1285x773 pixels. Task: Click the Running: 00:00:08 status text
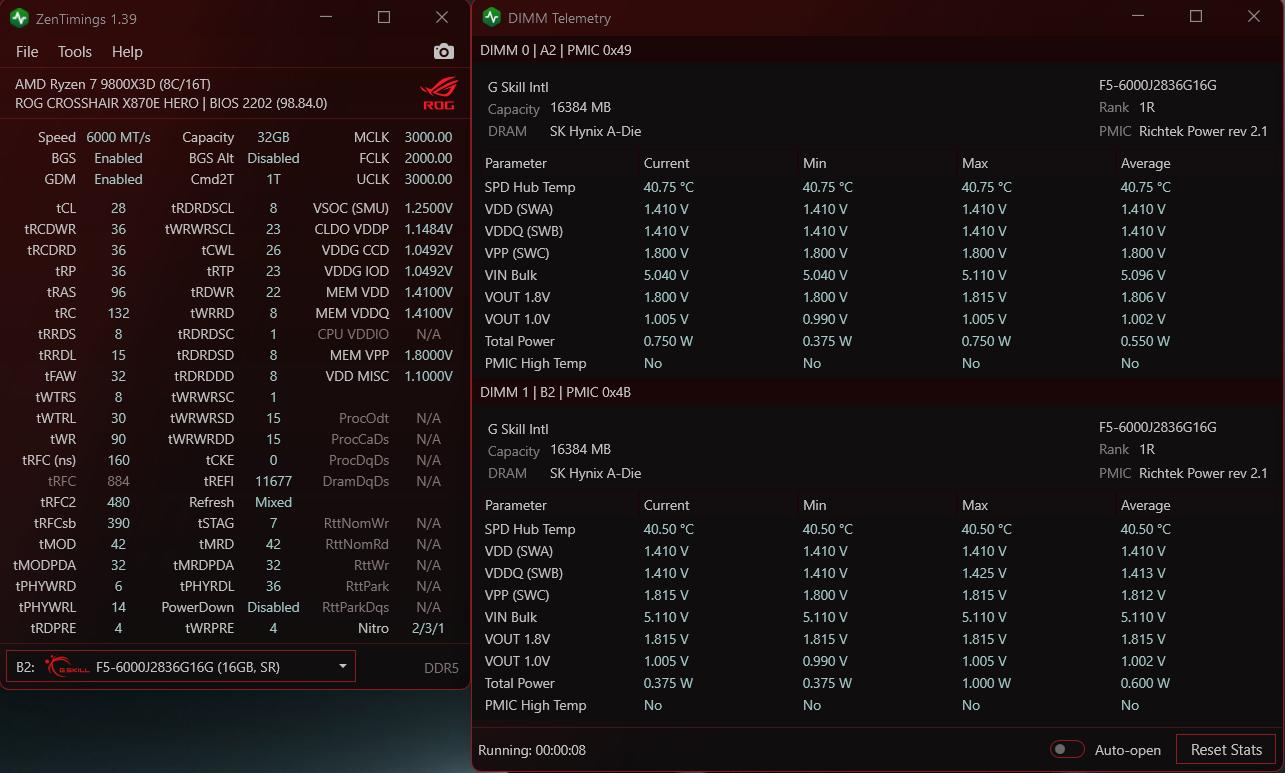532,750
